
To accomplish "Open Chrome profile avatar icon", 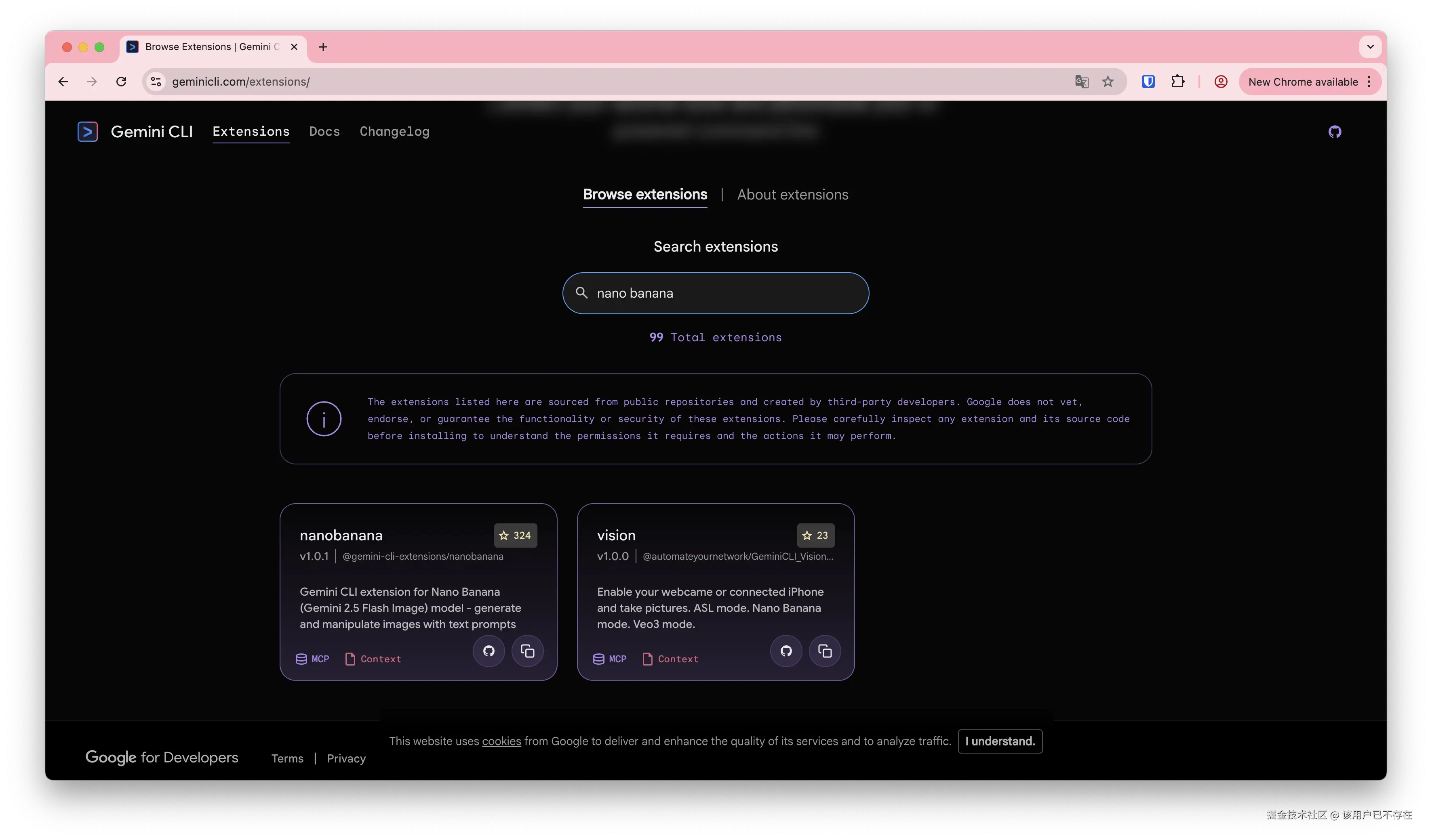I will (x=1221, y=82).
